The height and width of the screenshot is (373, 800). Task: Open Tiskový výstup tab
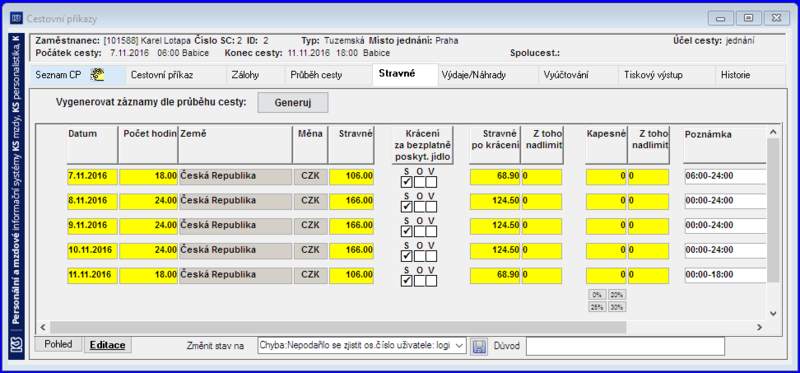pos(667,75)
